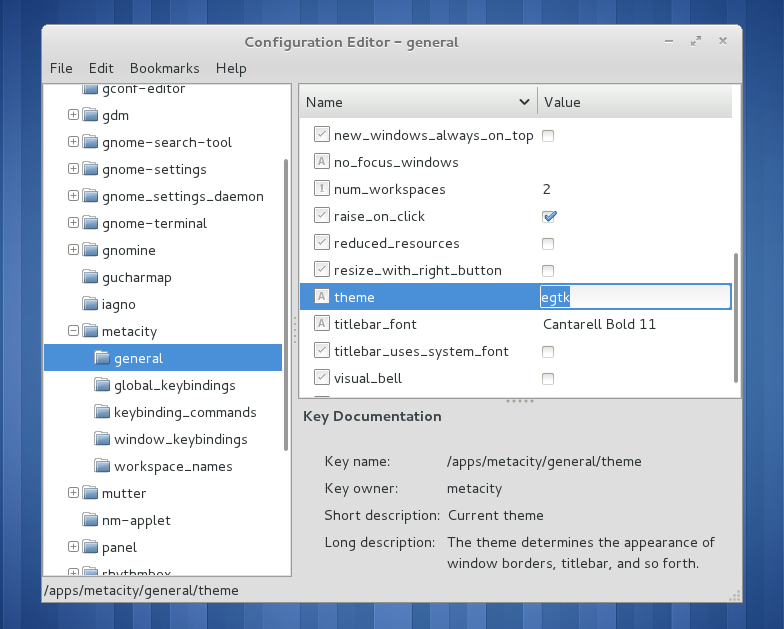
Task: Click the boolean type icon beside raise_on_click
Action: [322, 216]
